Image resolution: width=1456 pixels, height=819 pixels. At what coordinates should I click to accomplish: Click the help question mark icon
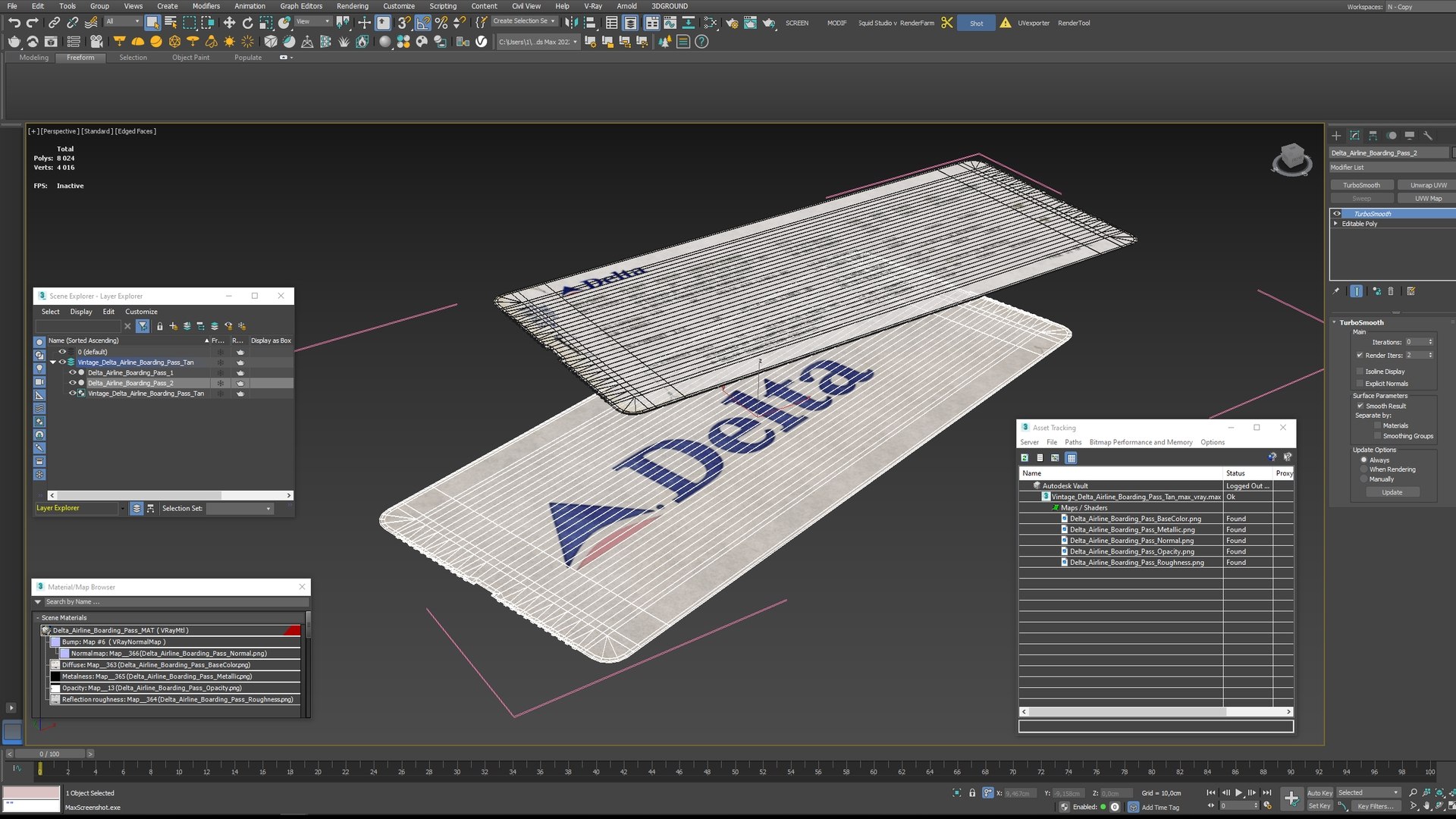pyautogui.click(x=701, y=42)
